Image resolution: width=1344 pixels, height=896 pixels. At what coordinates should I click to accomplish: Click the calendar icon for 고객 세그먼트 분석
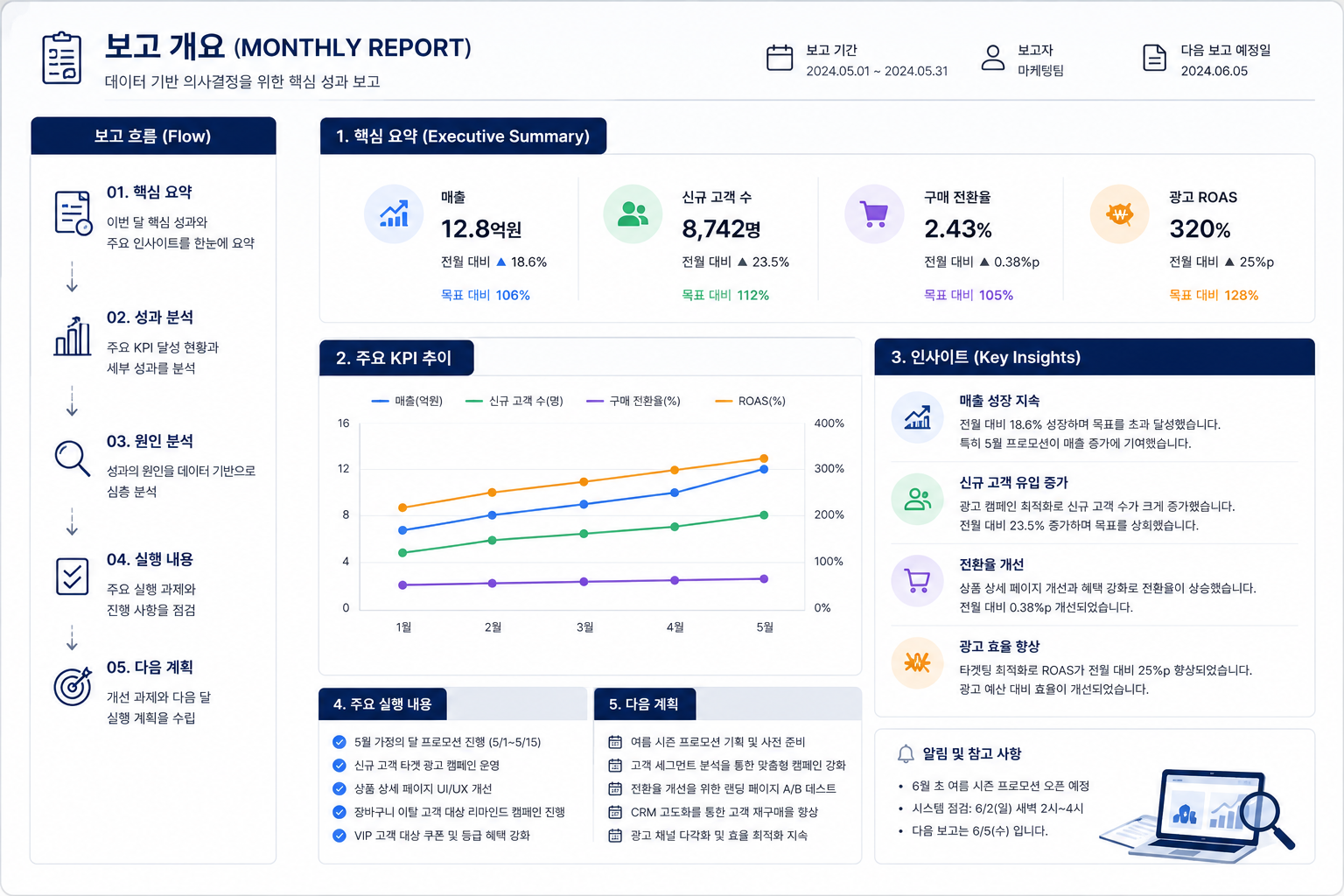(615, 766)
